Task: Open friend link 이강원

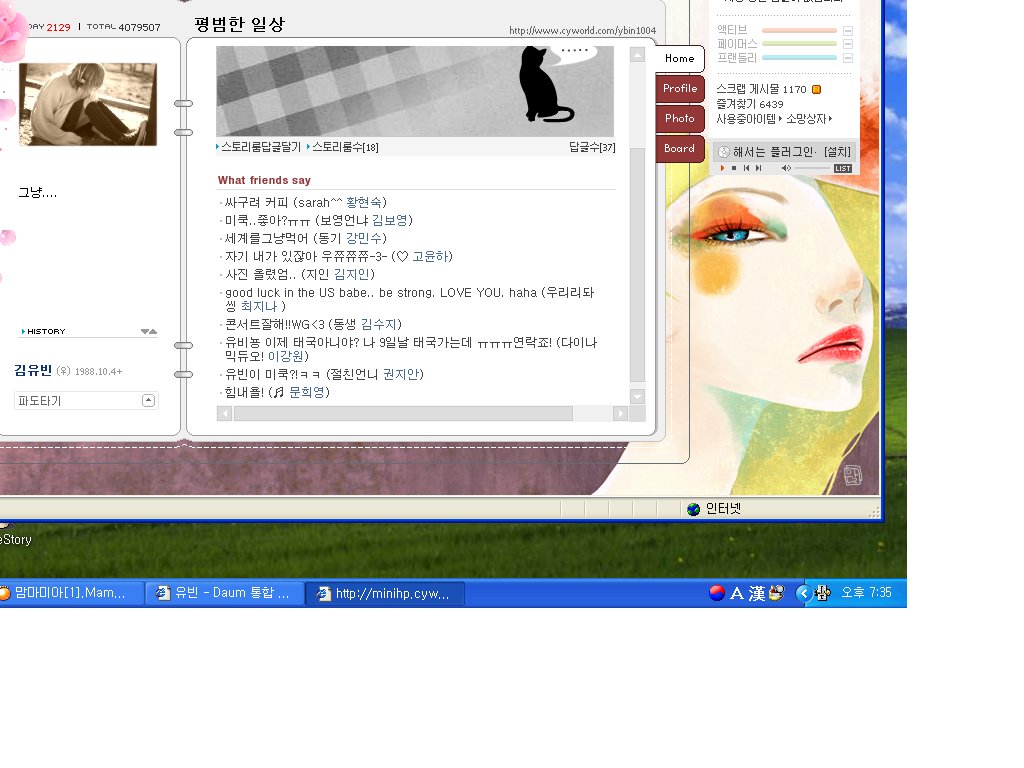Action: coord(285,356)
